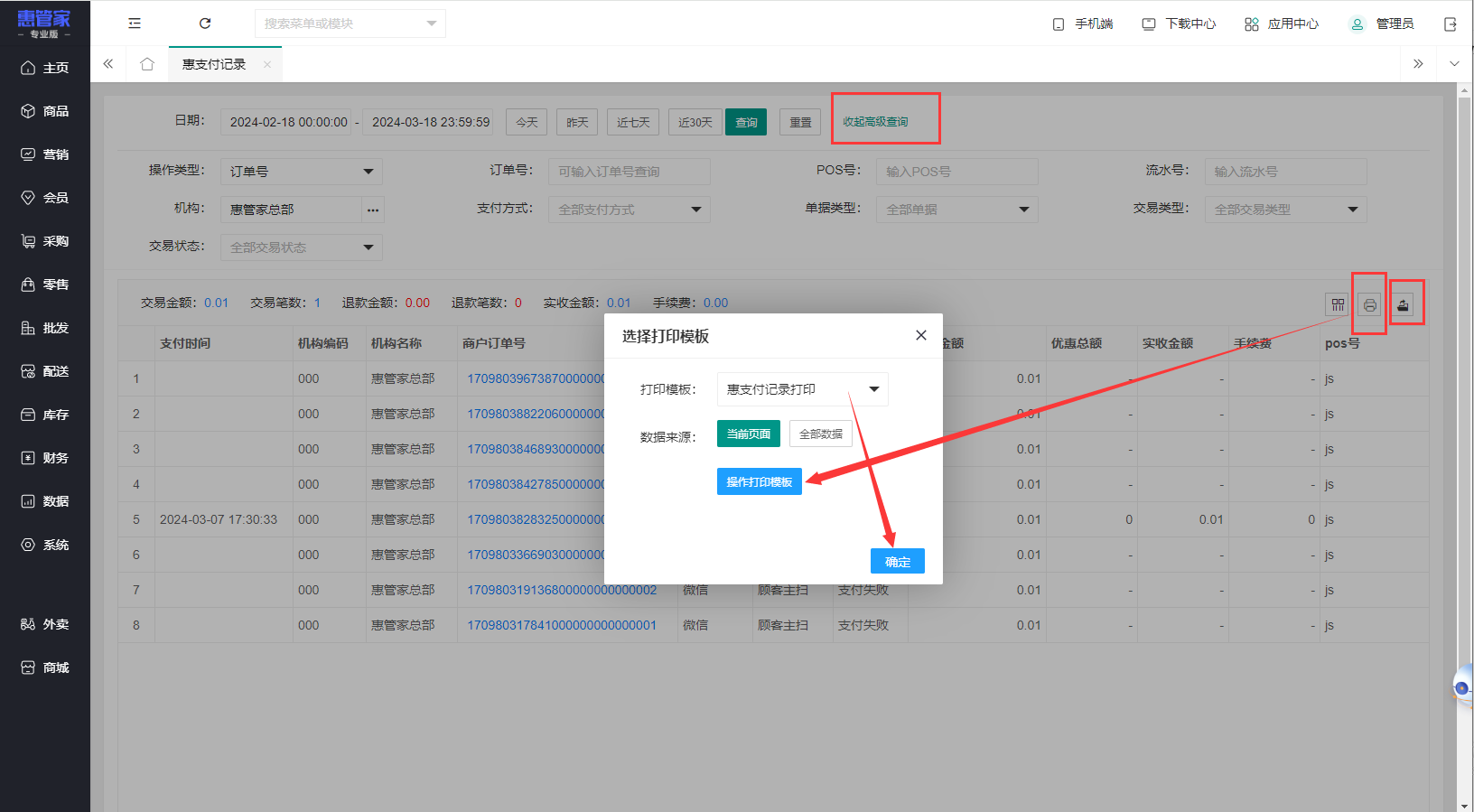Click the 操作打印模板 button
1474x812 pixels.
tap(760, 481)
